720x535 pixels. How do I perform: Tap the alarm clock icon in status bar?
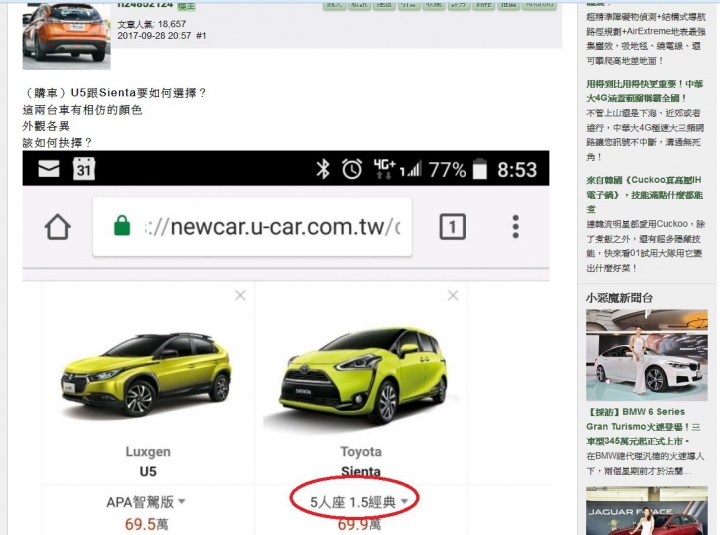352,169
